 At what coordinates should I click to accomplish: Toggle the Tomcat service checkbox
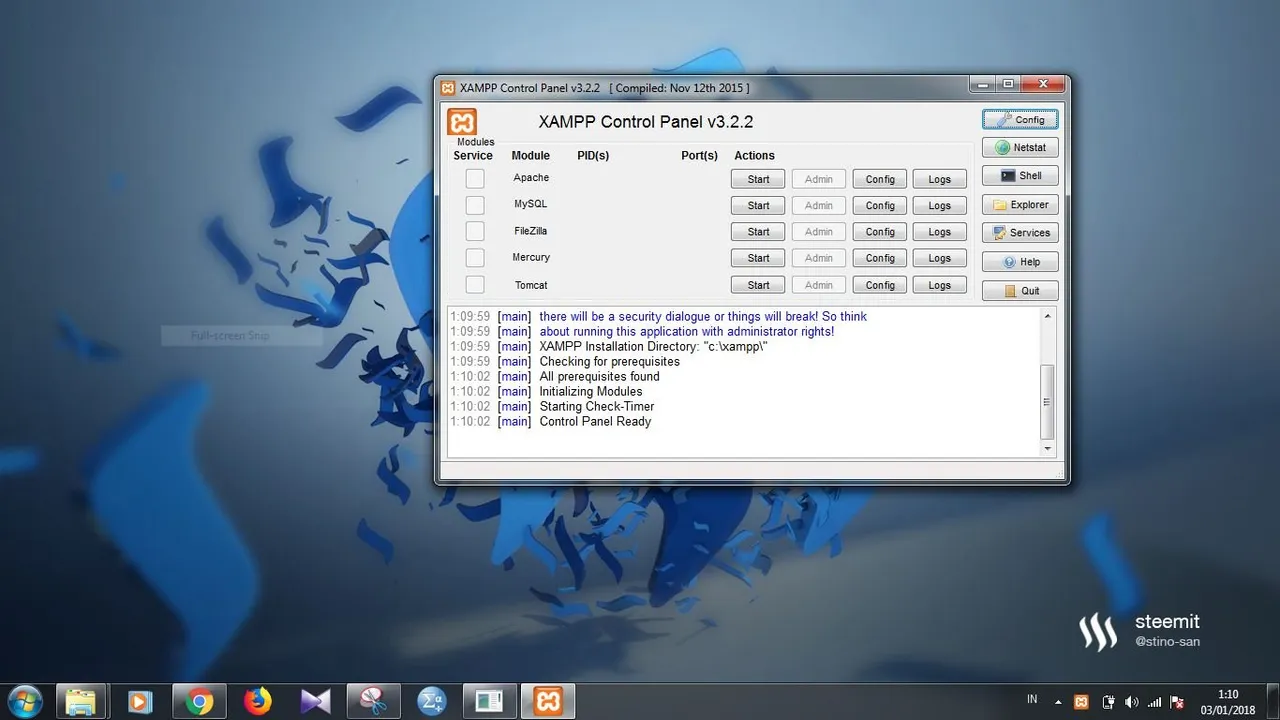(475, 285)
